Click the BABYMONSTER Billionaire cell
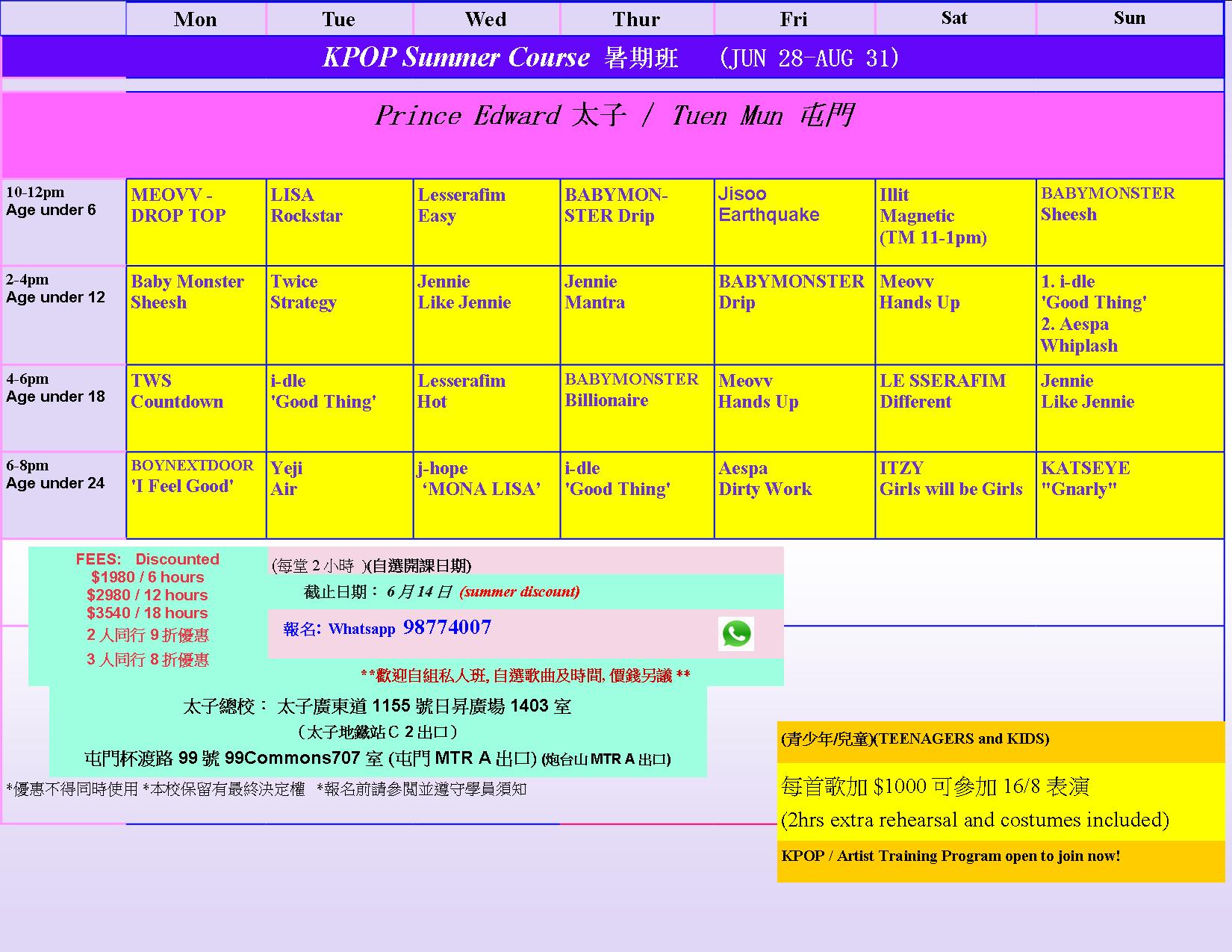This screenshot has width=1232, height=952. [637, 408]
